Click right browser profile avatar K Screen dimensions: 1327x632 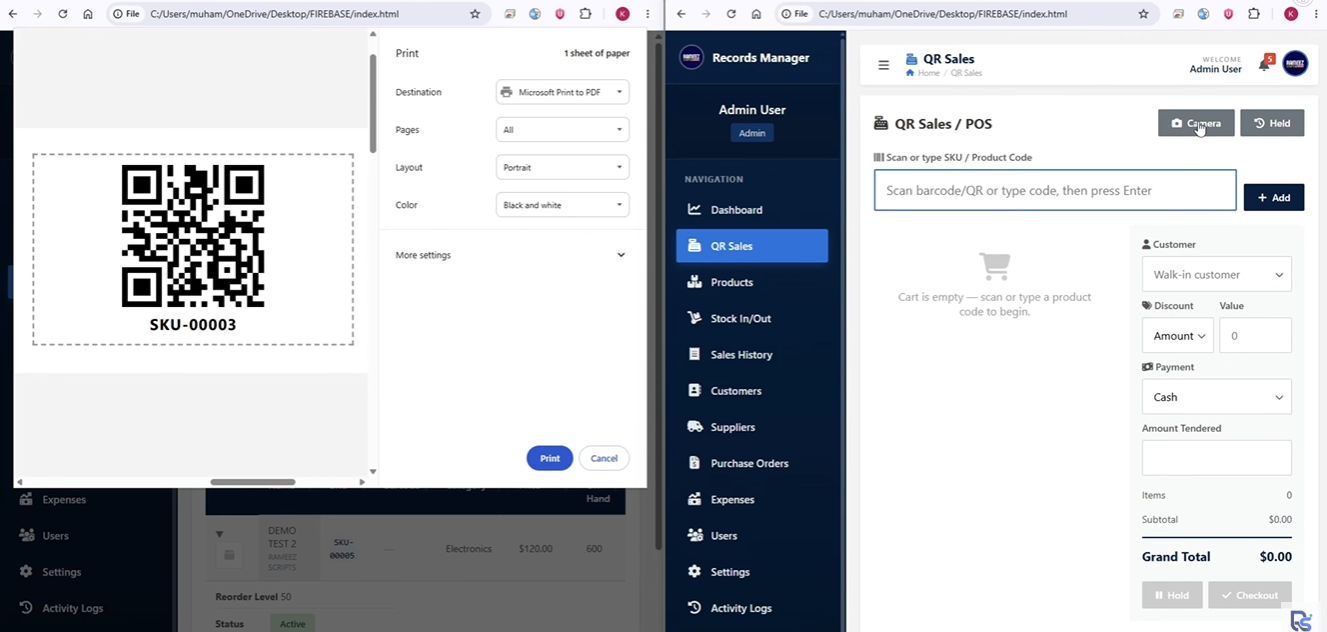point(1291,14)
